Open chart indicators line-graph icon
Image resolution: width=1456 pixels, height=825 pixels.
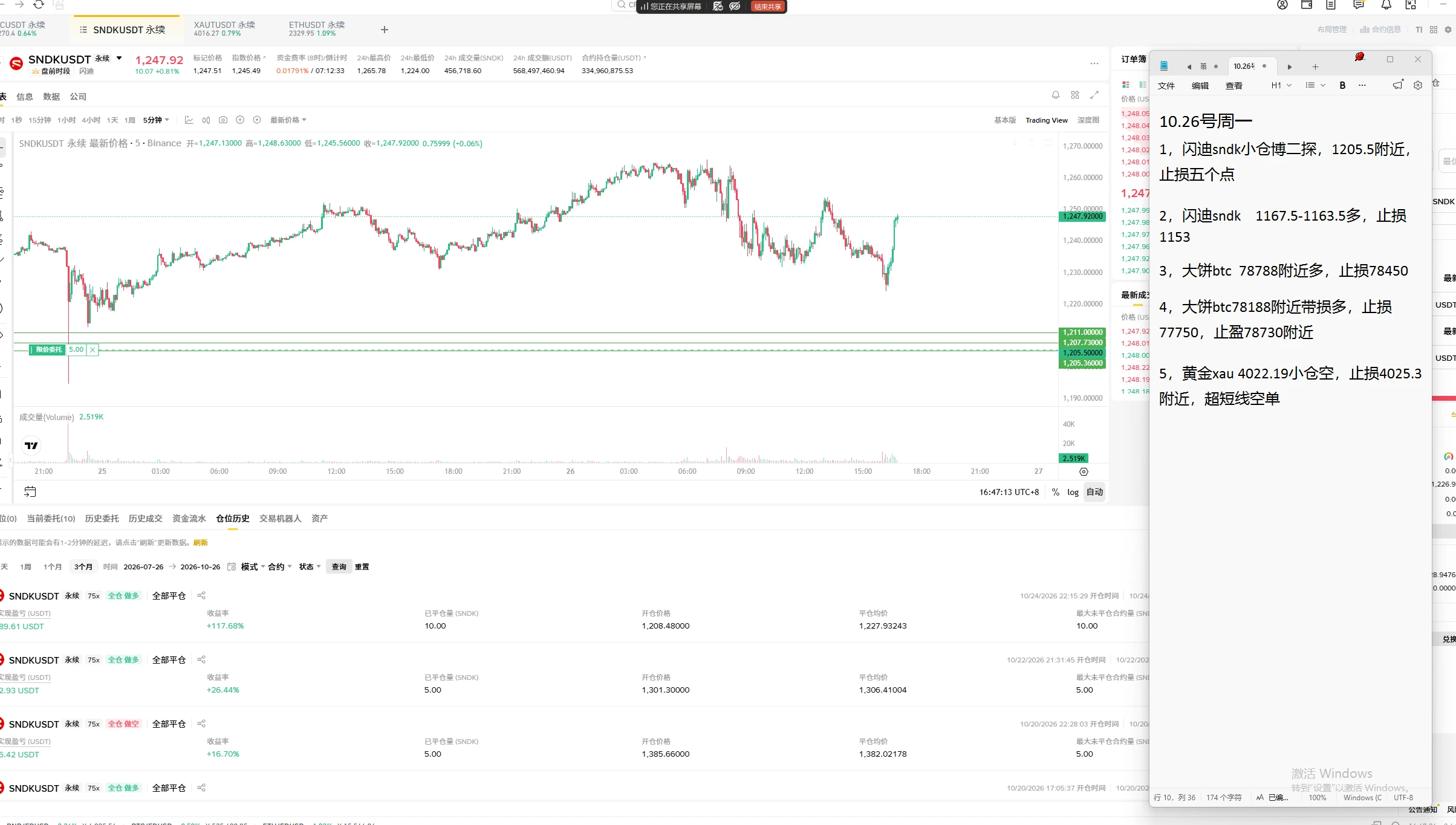[189, 120]
